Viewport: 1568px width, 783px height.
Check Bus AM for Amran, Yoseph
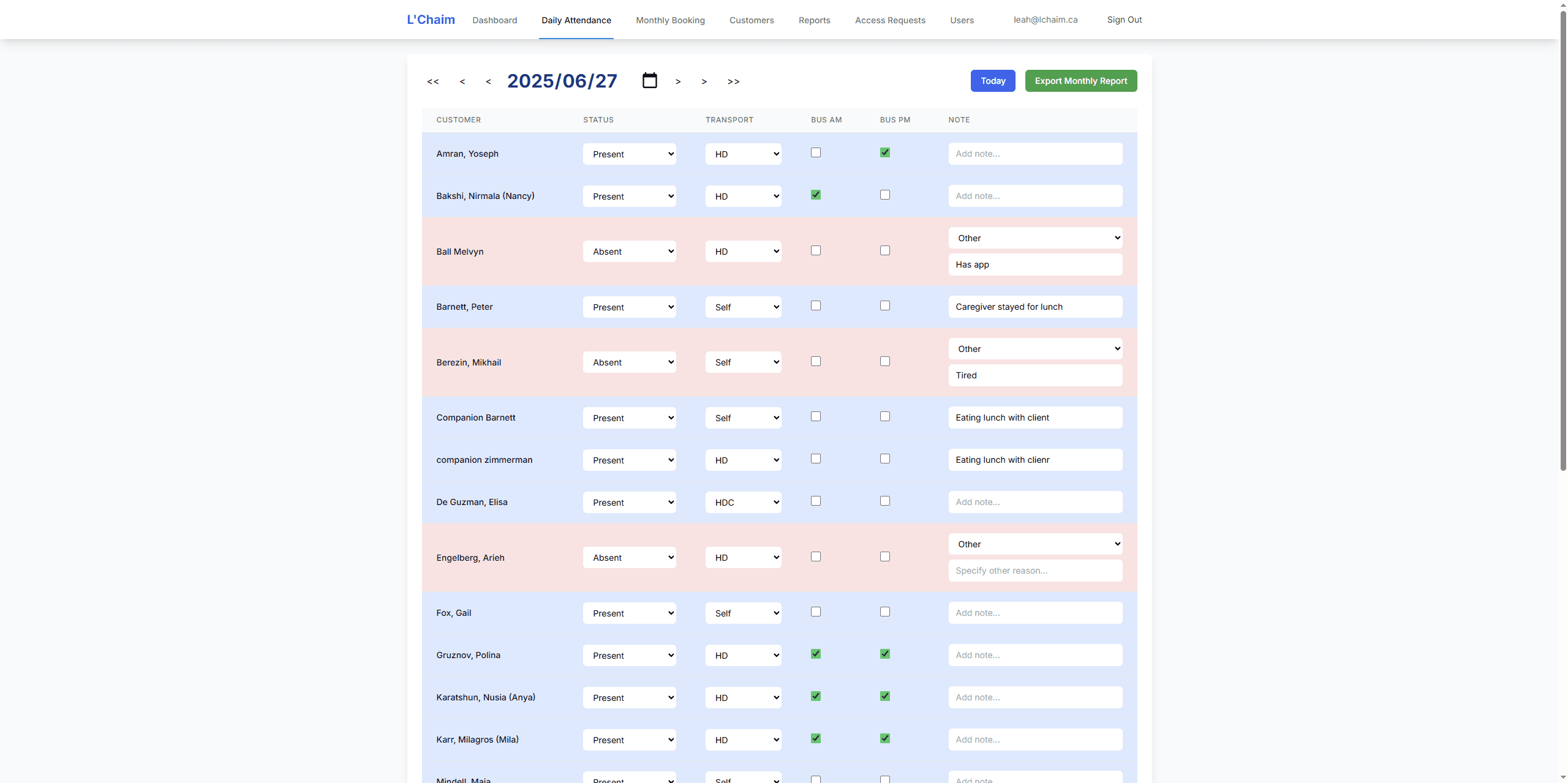coord(816,152)
